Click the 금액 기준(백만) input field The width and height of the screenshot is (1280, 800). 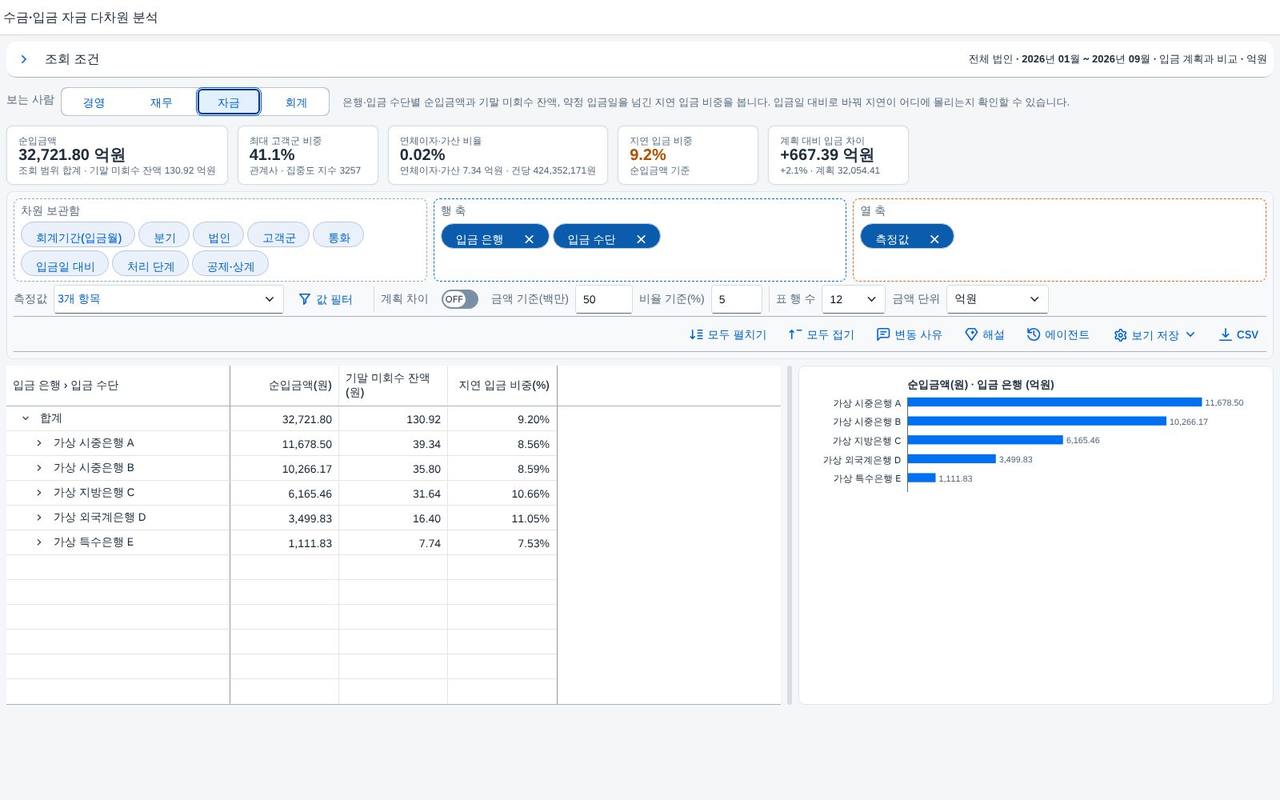(x=603, y=299)
